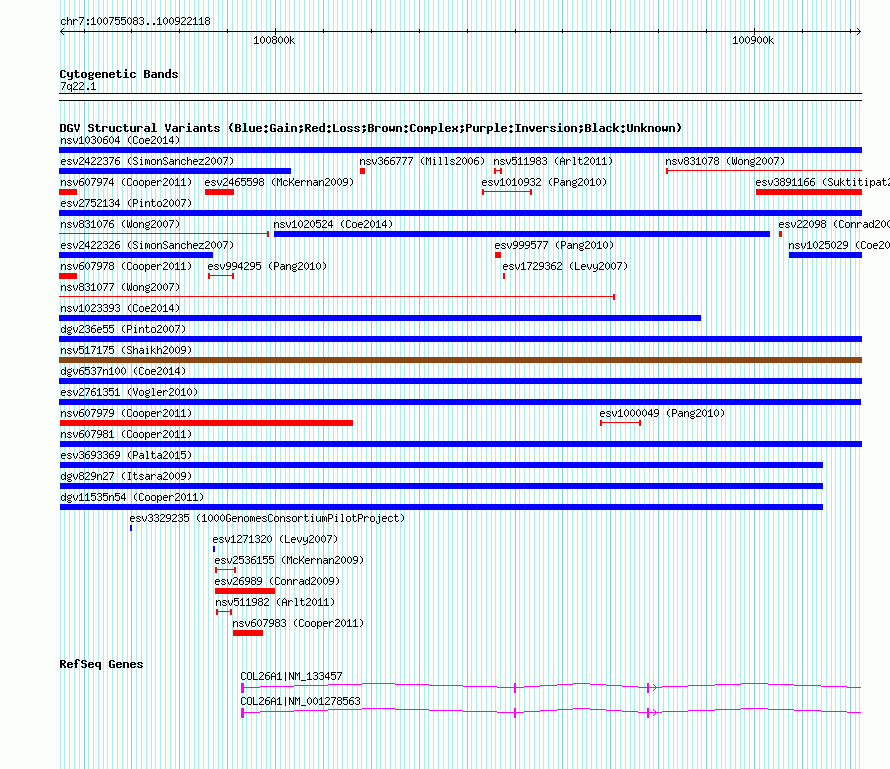Open the nsv366777 (Mills2006) variant label
The image size is (890, 769).
pyautogui.click(x=422, y=161)
